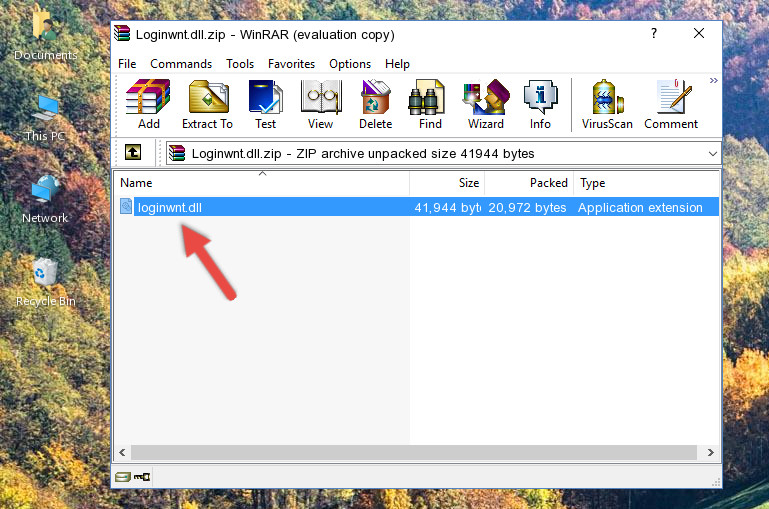This screenshot has width=769, height=509.
Task: Expand the archive path dropdown
Action: click(712, 154)
